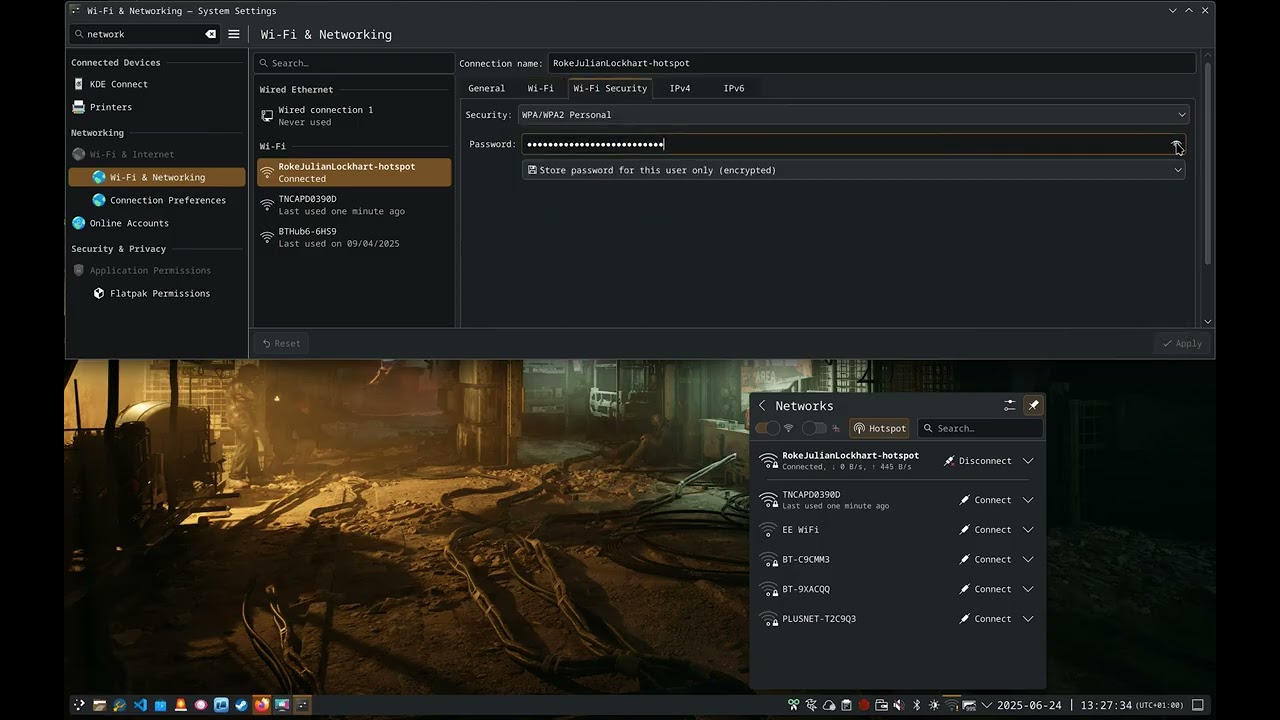Switch to the Wi-Fi tab
The width and height of the screenshot is (1280, 720).
[541, 88]
